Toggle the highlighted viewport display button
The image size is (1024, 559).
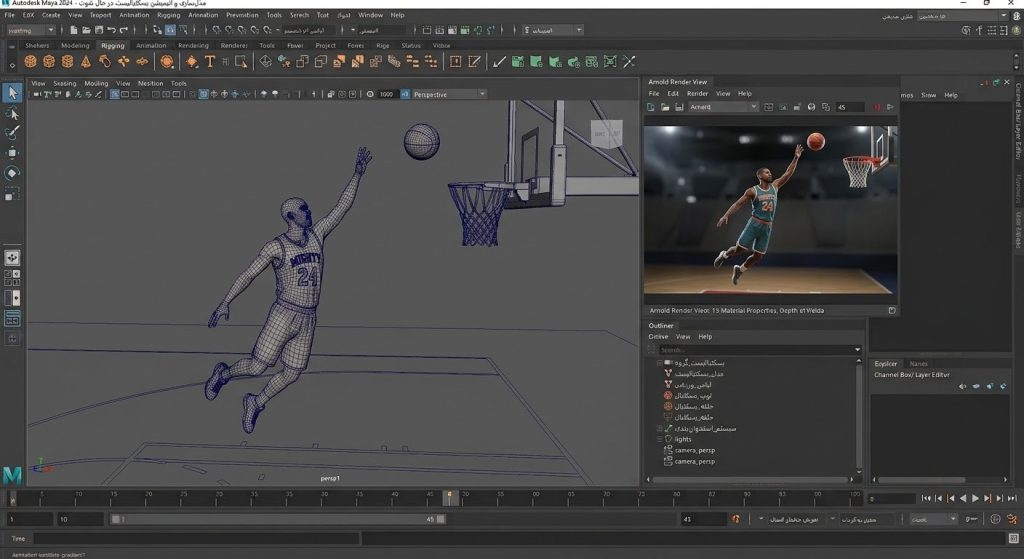[x=203, y=95]
